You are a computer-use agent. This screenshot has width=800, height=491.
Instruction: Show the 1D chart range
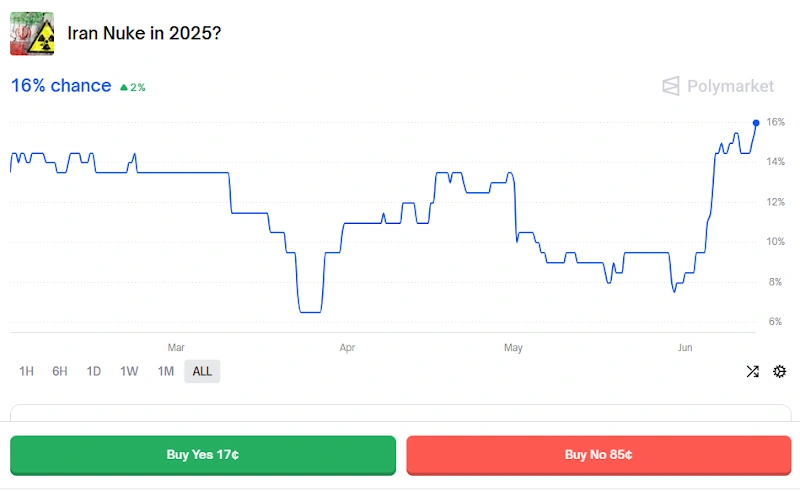point(94,372)
